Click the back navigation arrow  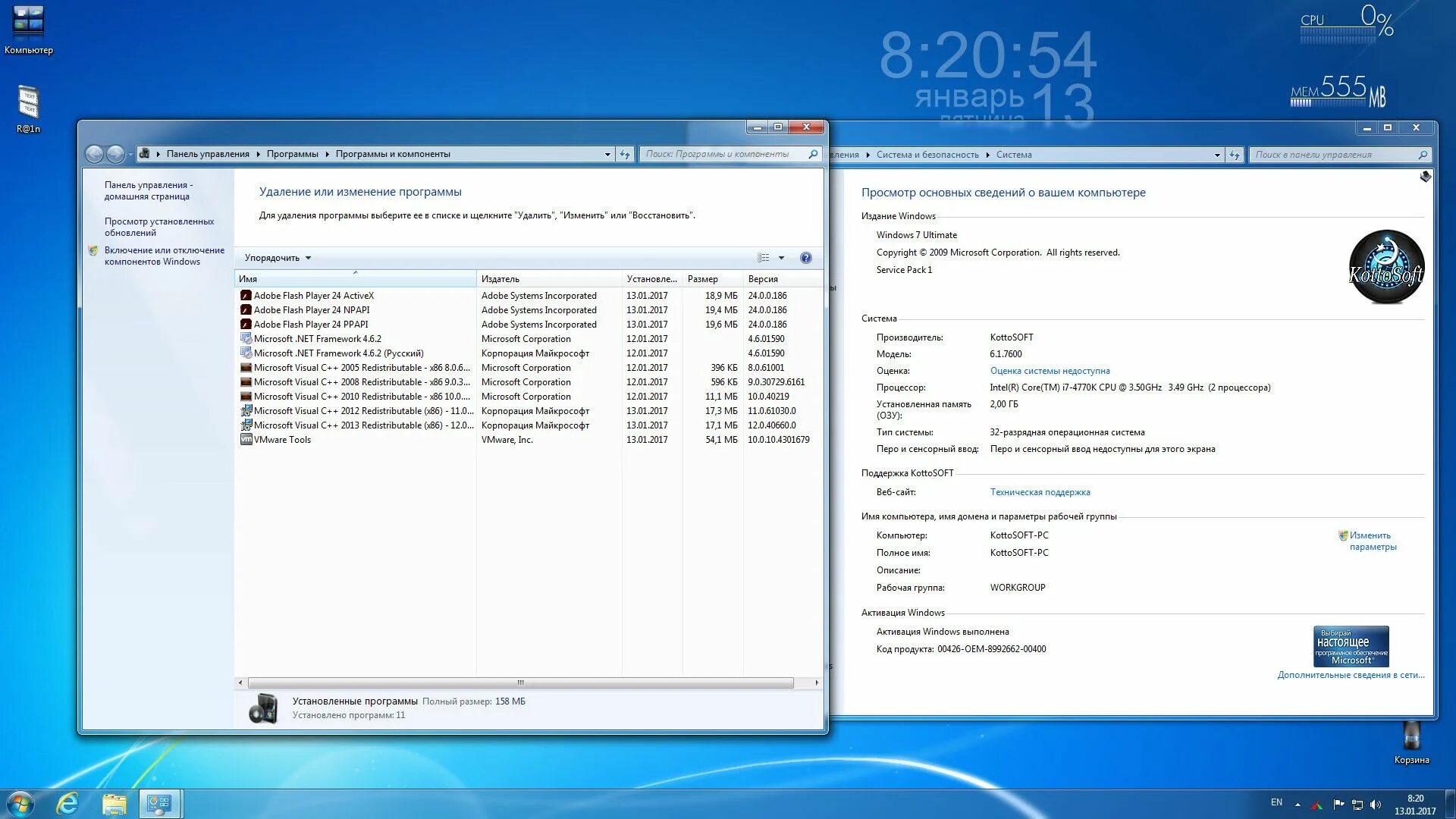pyautogui.click(x=94, y=154)
